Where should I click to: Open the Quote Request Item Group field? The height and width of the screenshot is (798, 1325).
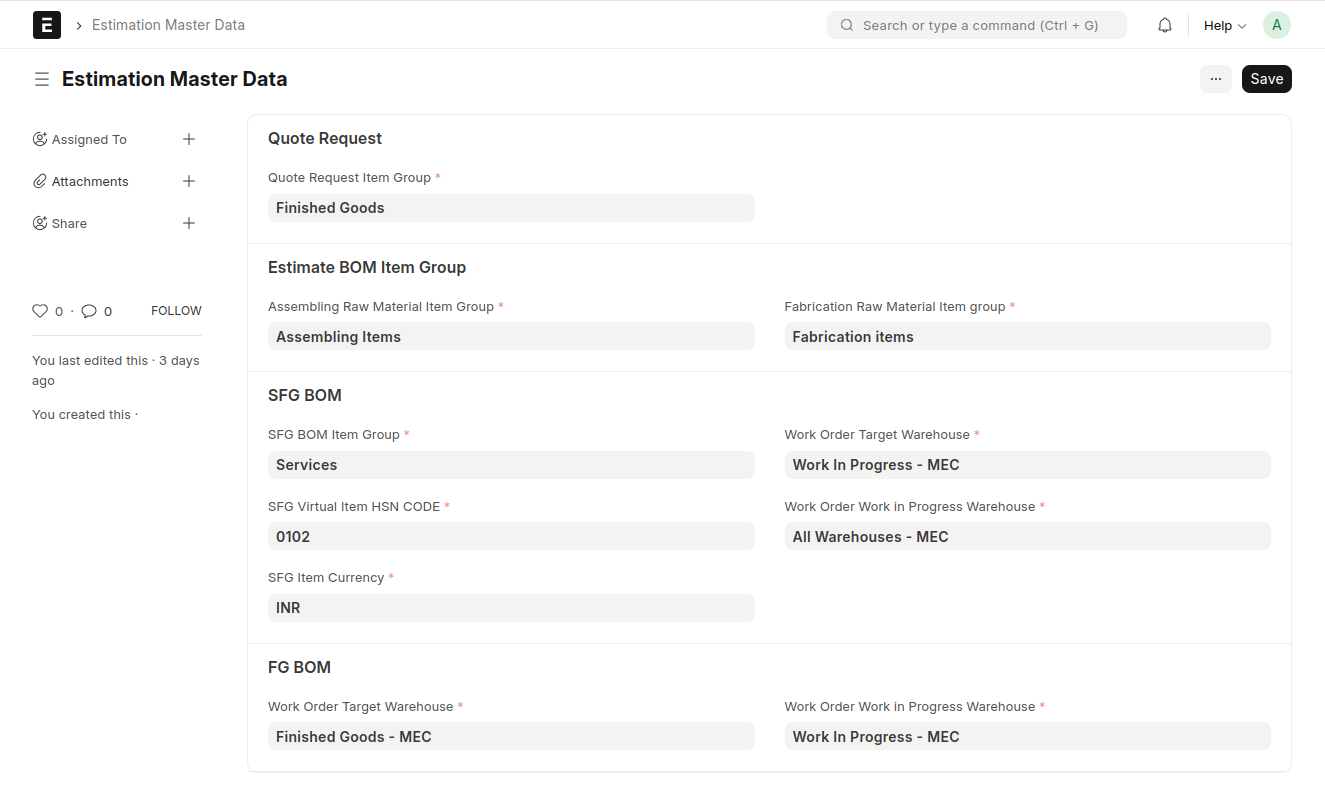click(510, 208)
